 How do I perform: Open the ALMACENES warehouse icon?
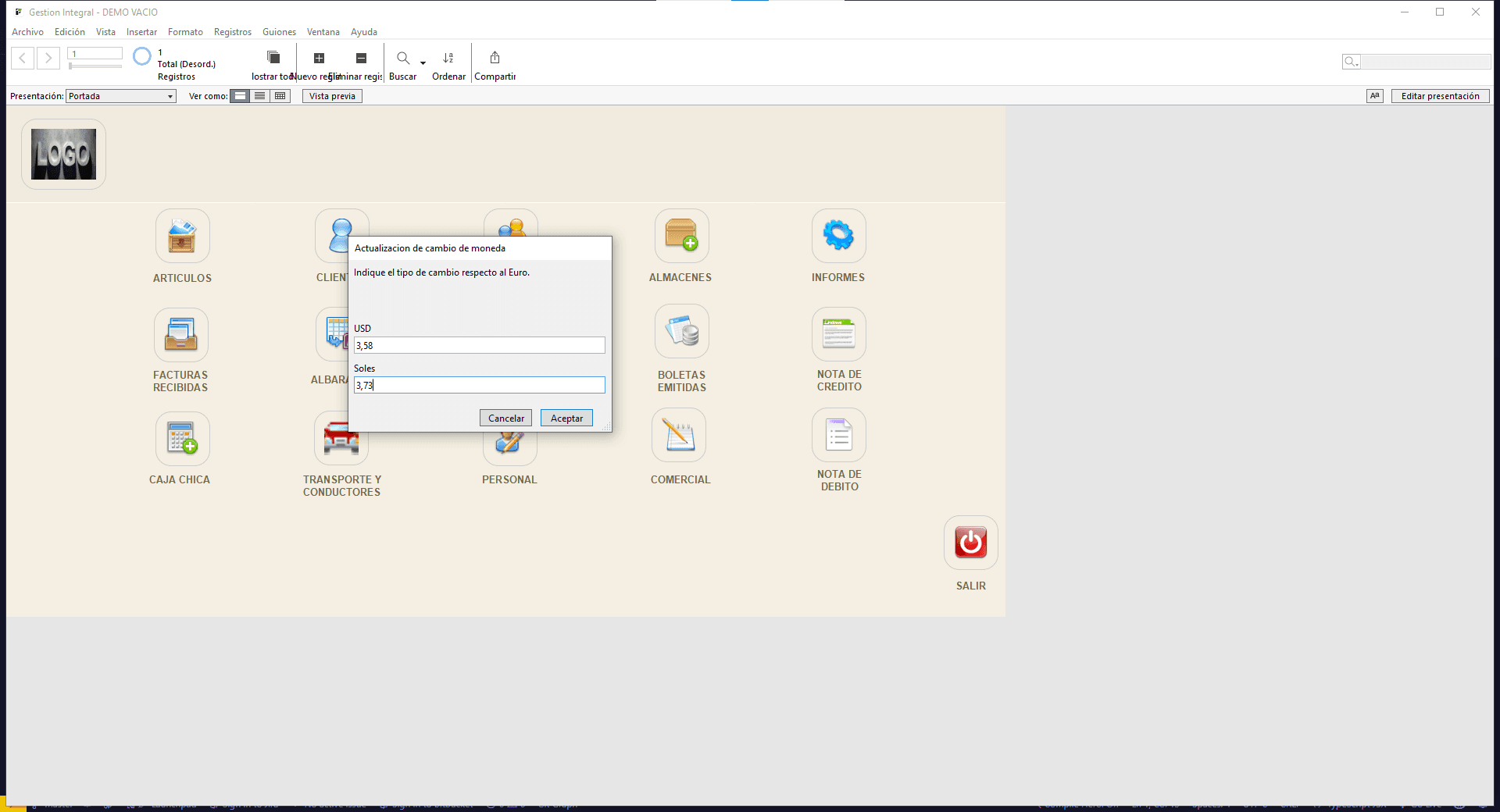tap(681, 236)
